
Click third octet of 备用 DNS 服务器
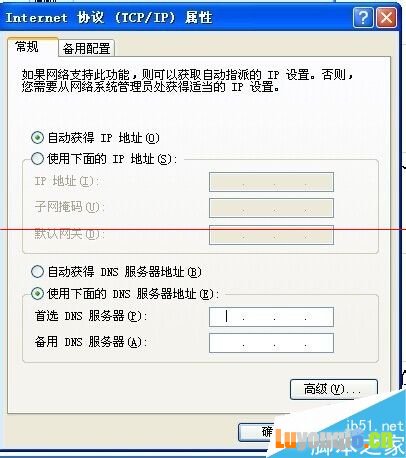(290, 343)
